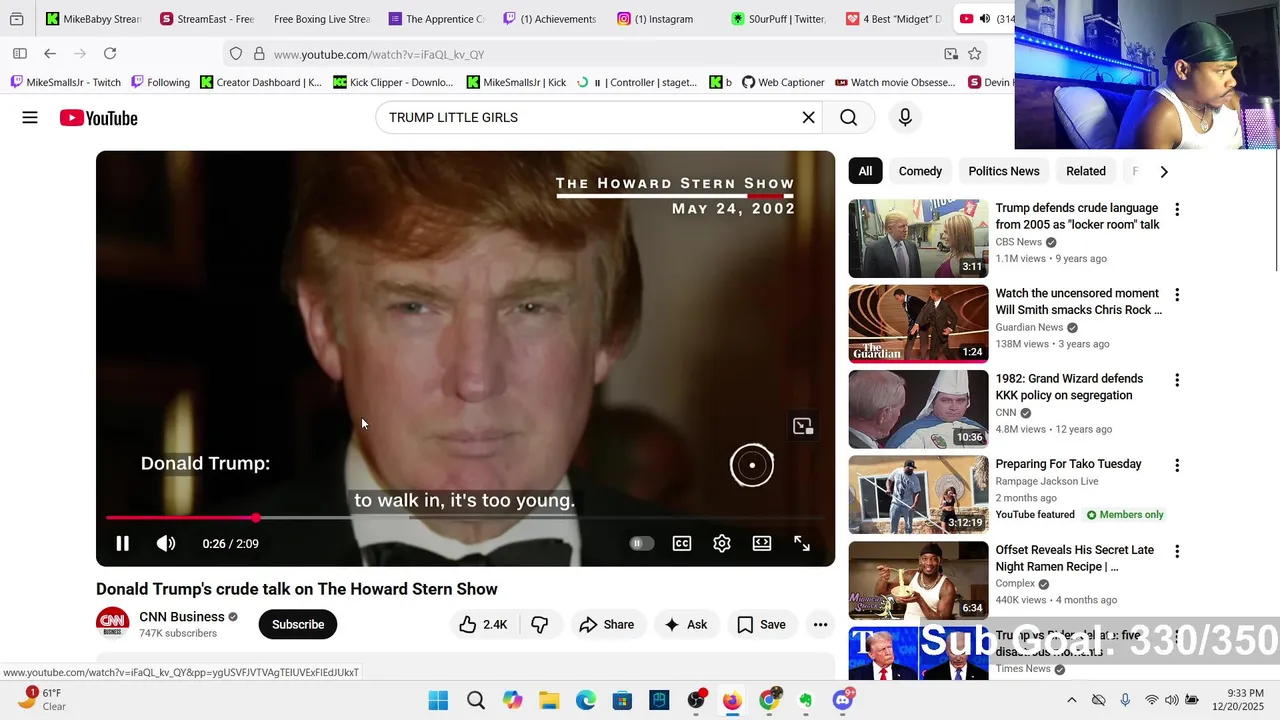Viewport: 1280px width, 720px height.
Task: Enter full screen mode
Action: pyautogui.click(x=802, y=543)
